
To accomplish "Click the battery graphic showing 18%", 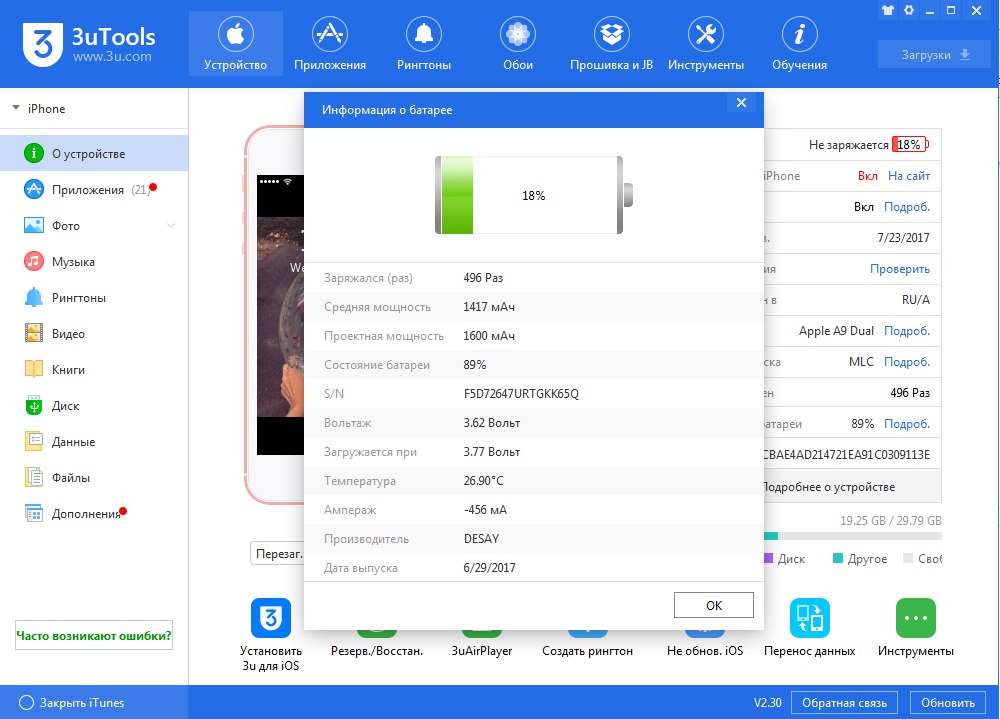I will (534, 195).
